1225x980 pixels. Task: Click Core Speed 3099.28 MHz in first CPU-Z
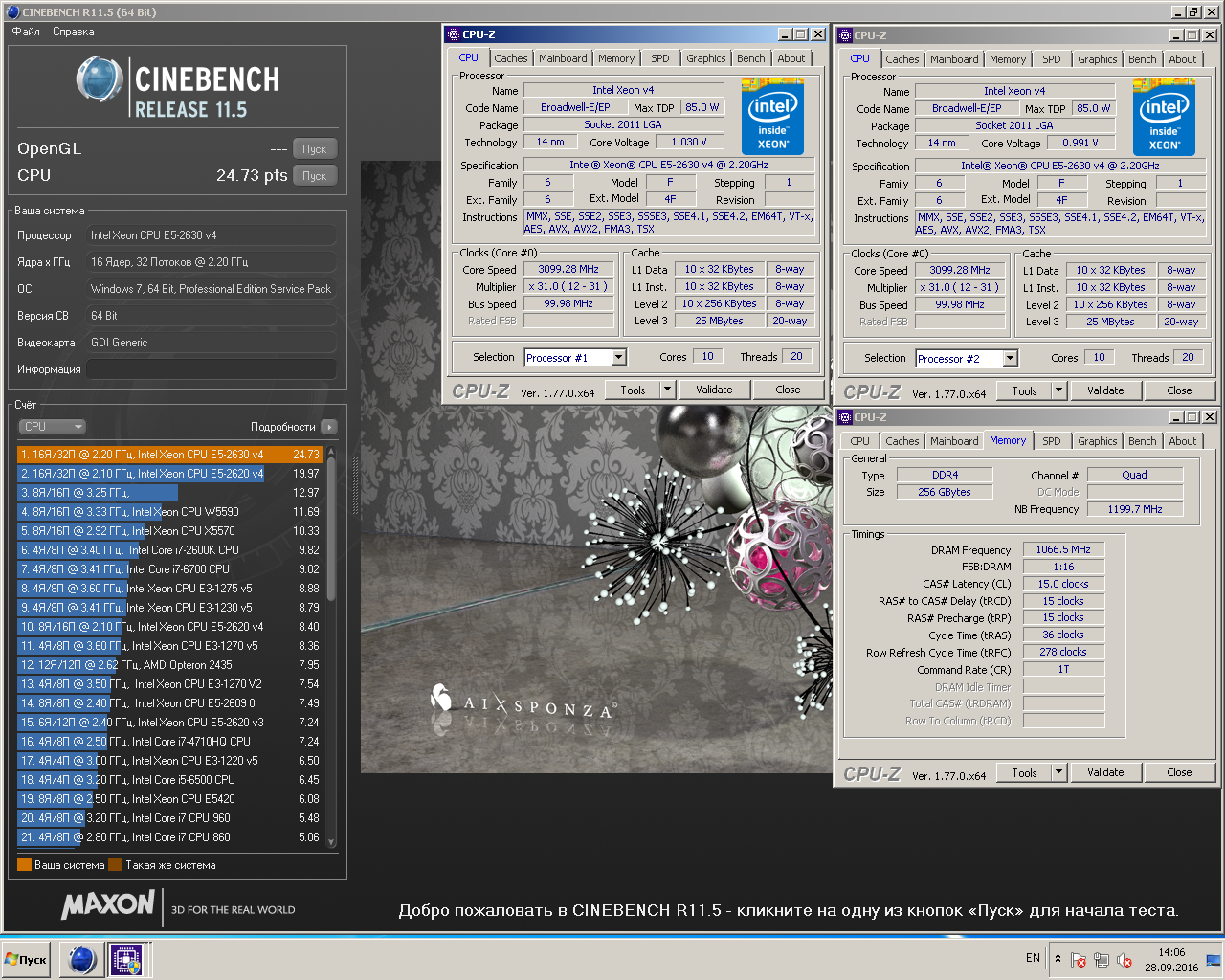(568, 269)
